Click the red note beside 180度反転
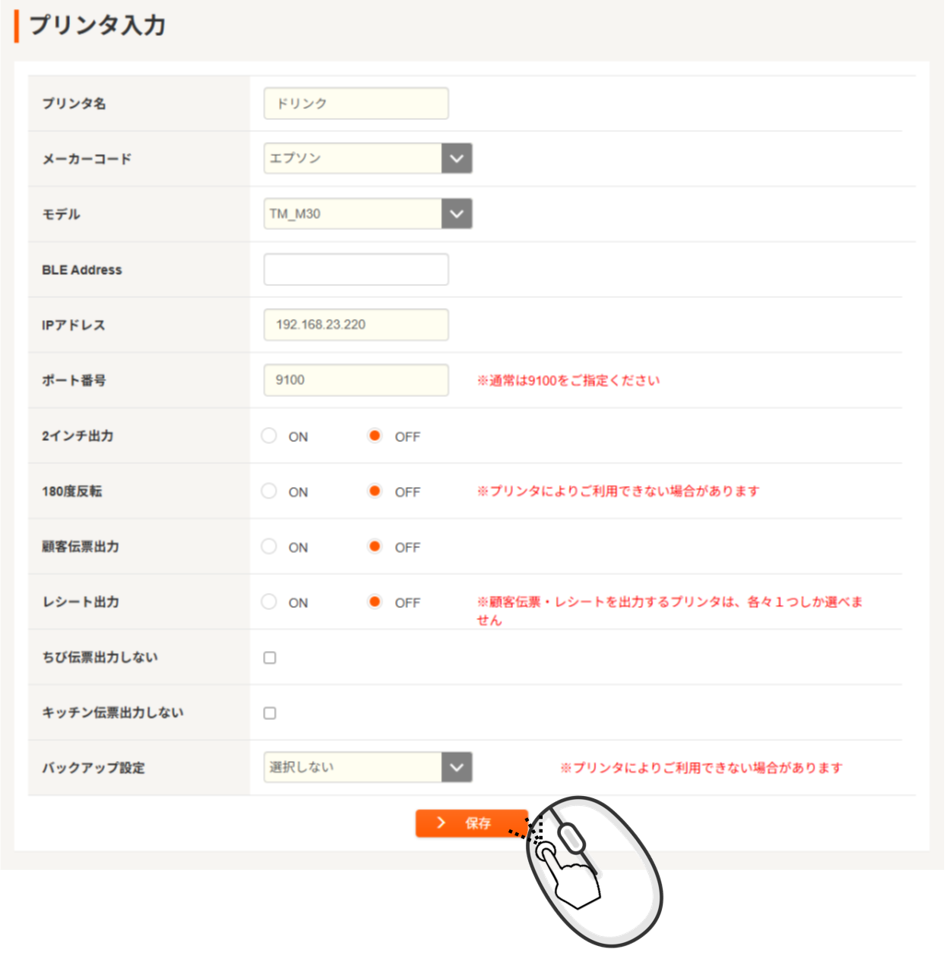This screenshot has width=945, height=974. tap(618, 491)
